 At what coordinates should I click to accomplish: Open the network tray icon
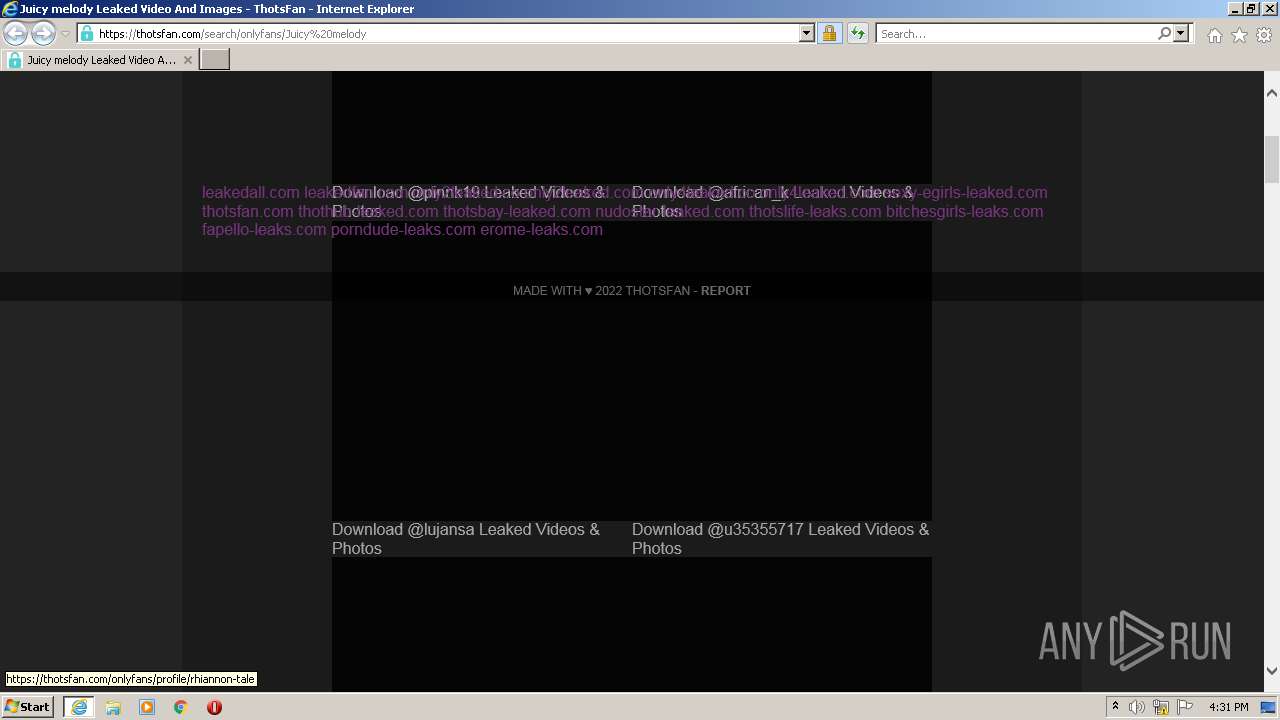[1161, 707]
